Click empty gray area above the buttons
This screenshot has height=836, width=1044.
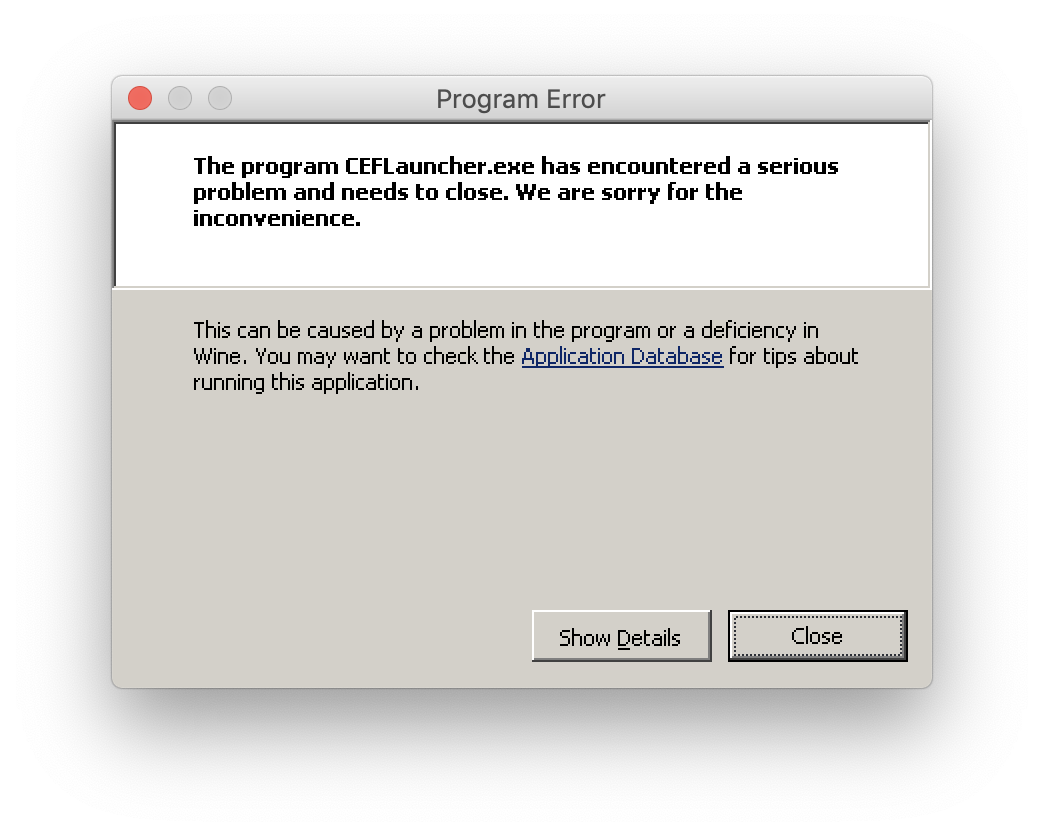522,499
